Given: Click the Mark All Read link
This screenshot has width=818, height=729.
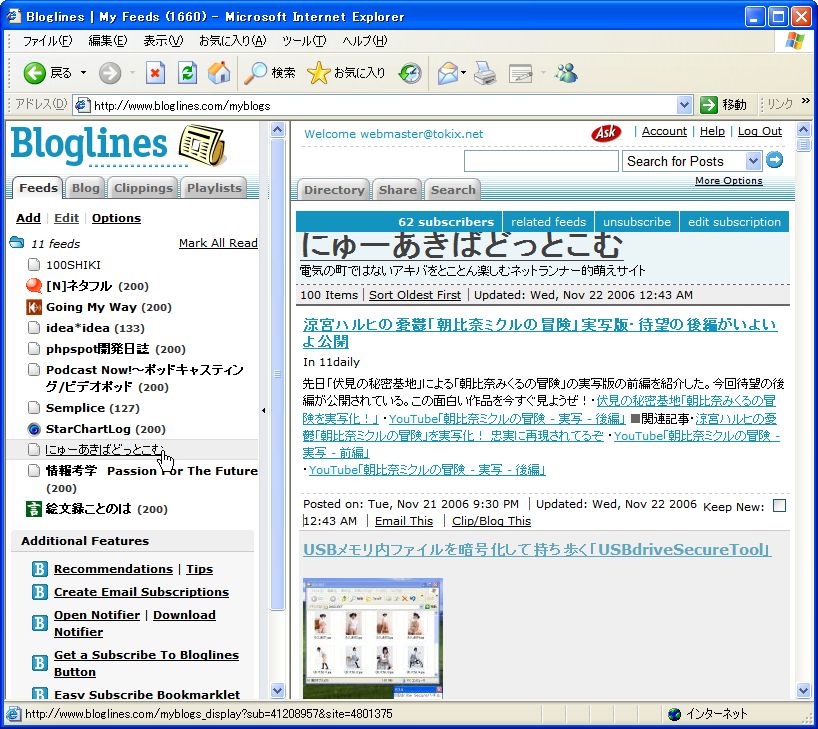Looking at the screenshot, I should (x=218, y=243).
